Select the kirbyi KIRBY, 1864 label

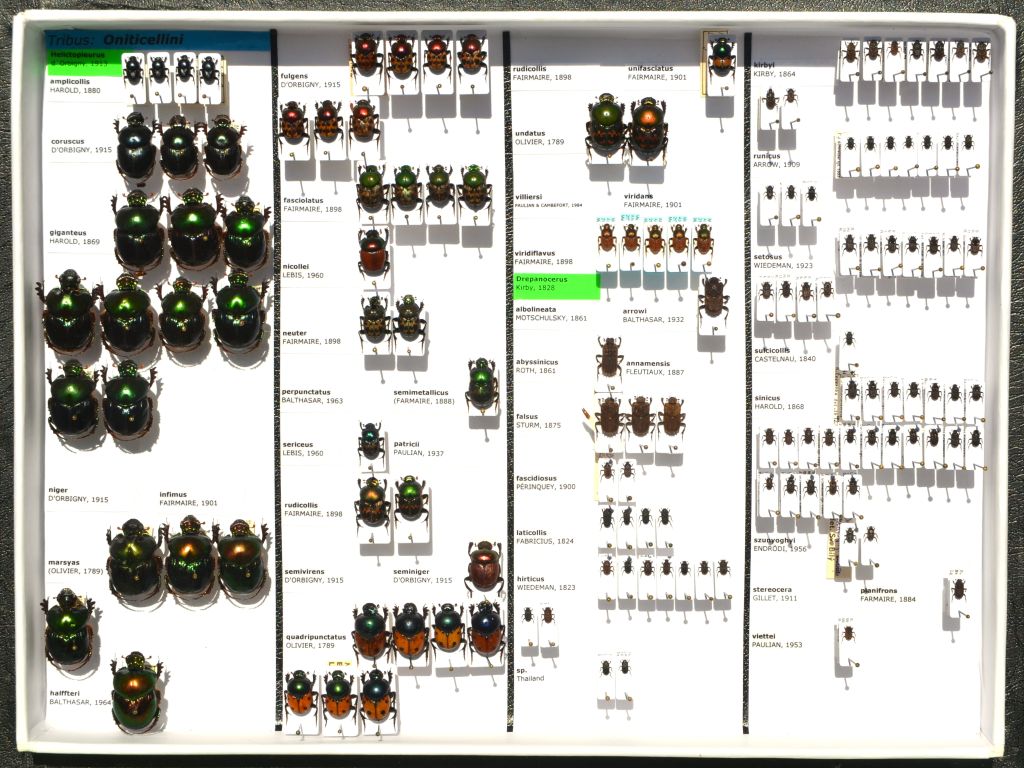click(x=775, y=69)
